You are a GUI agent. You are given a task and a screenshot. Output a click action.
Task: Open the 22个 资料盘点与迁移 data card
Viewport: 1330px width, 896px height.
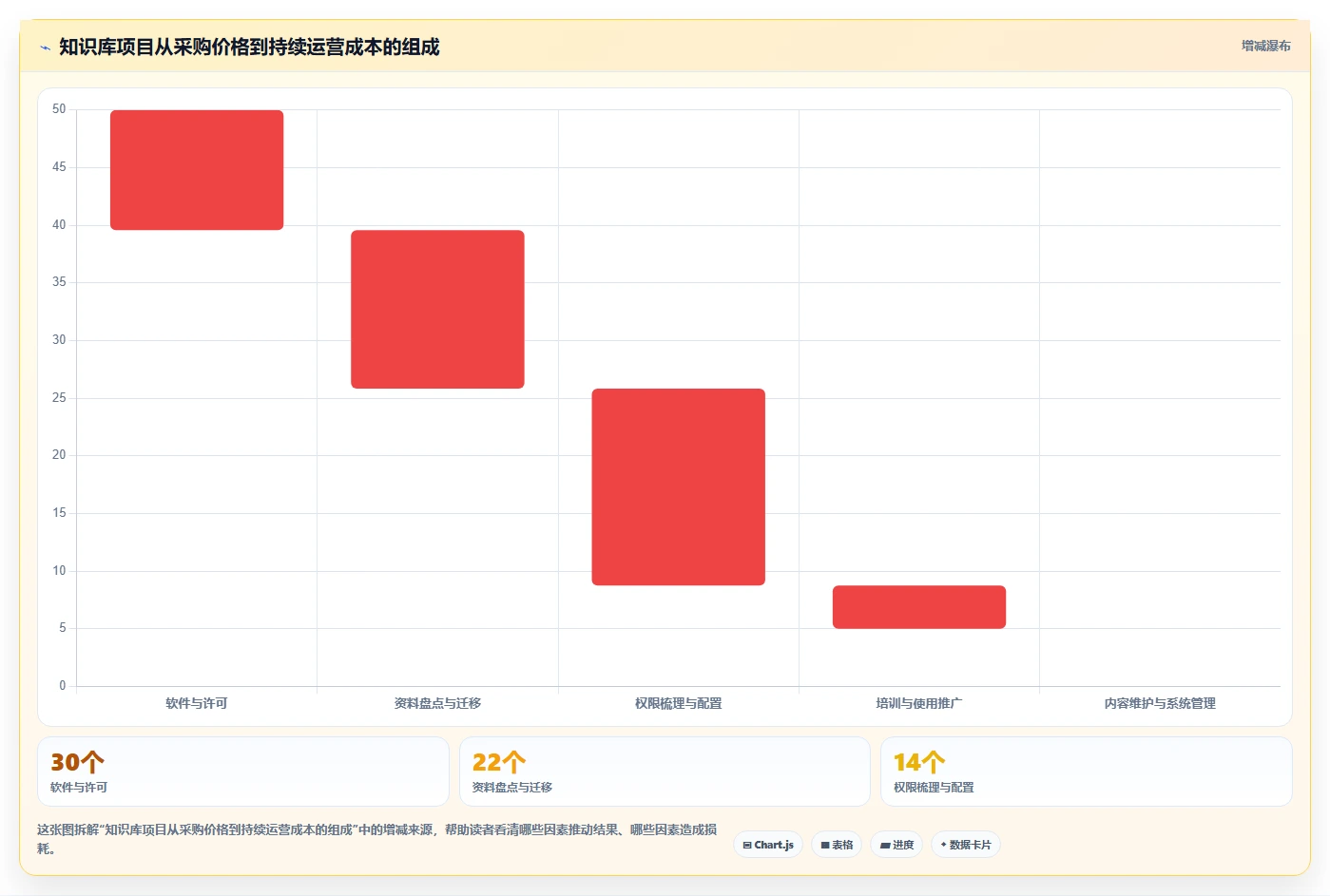click(665, 772)
